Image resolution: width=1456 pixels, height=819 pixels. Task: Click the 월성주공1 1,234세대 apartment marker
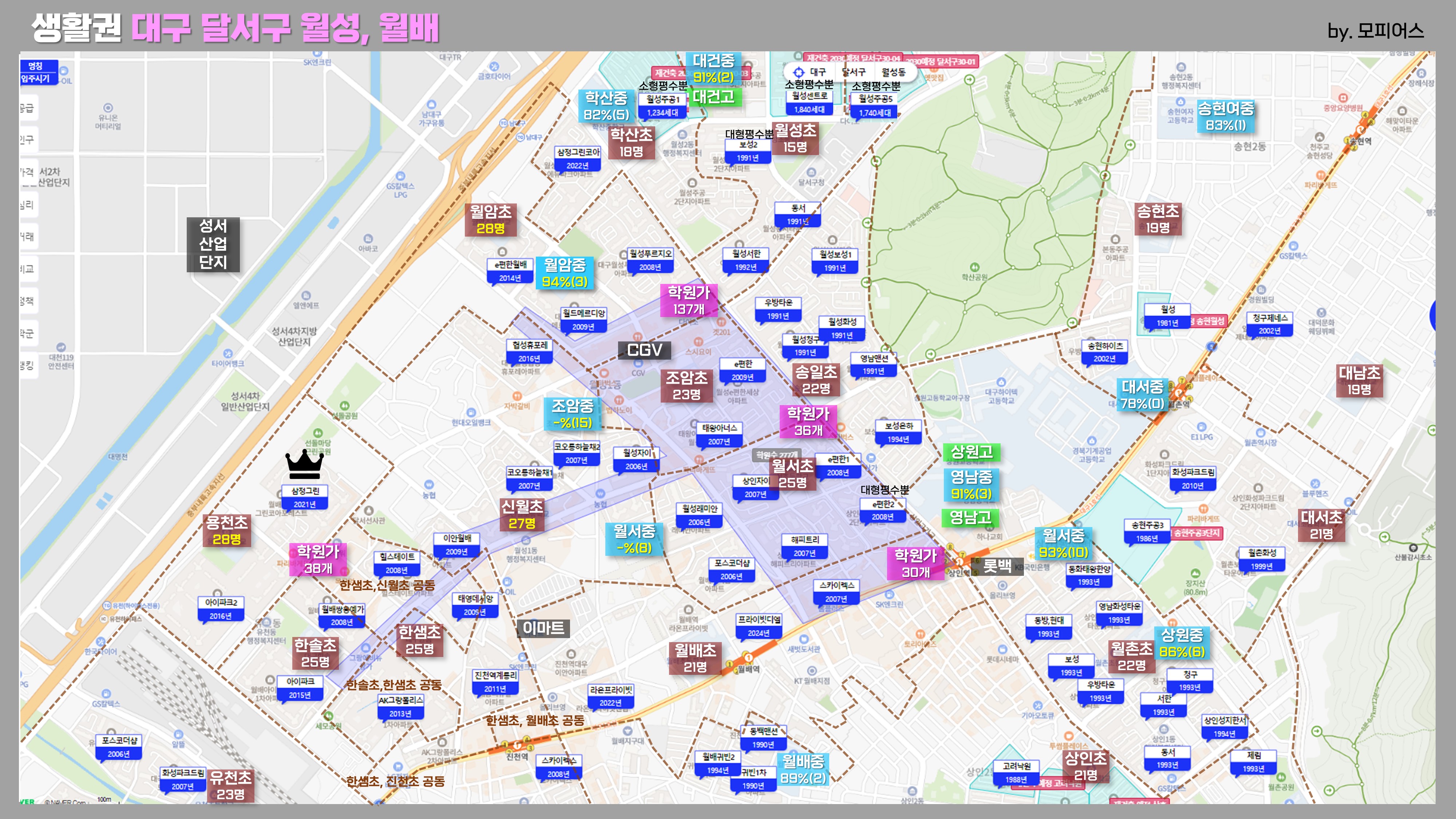pyautogui.click(x=662, y=106)
